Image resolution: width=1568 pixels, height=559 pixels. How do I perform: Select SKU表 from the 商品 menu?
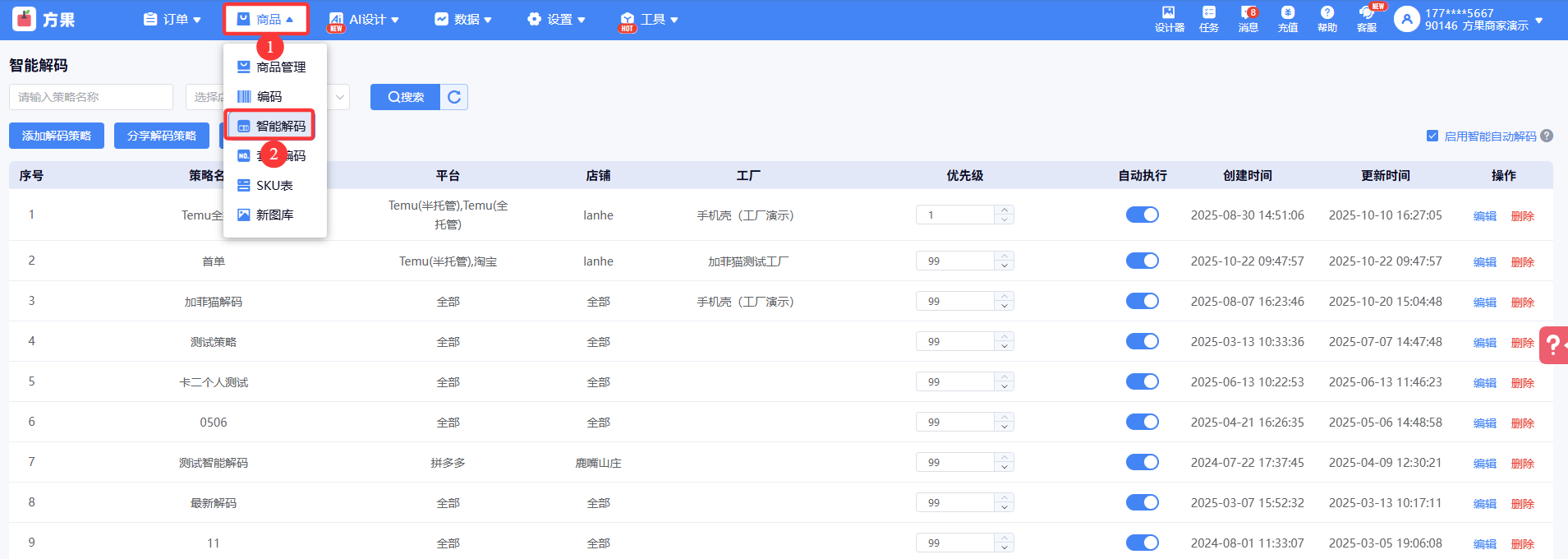[274, 186]
